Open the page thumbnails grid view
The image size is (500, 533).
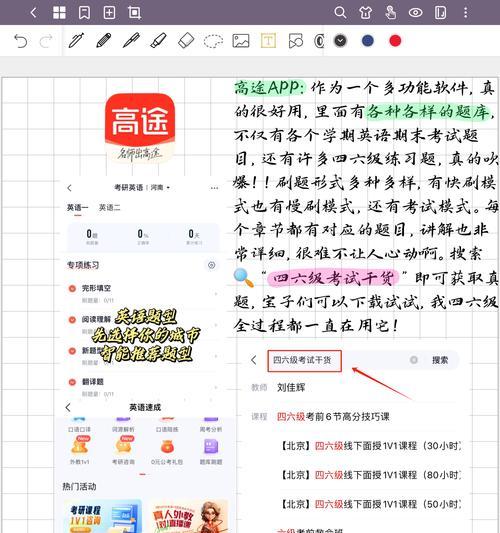click(x=59, y=13)
